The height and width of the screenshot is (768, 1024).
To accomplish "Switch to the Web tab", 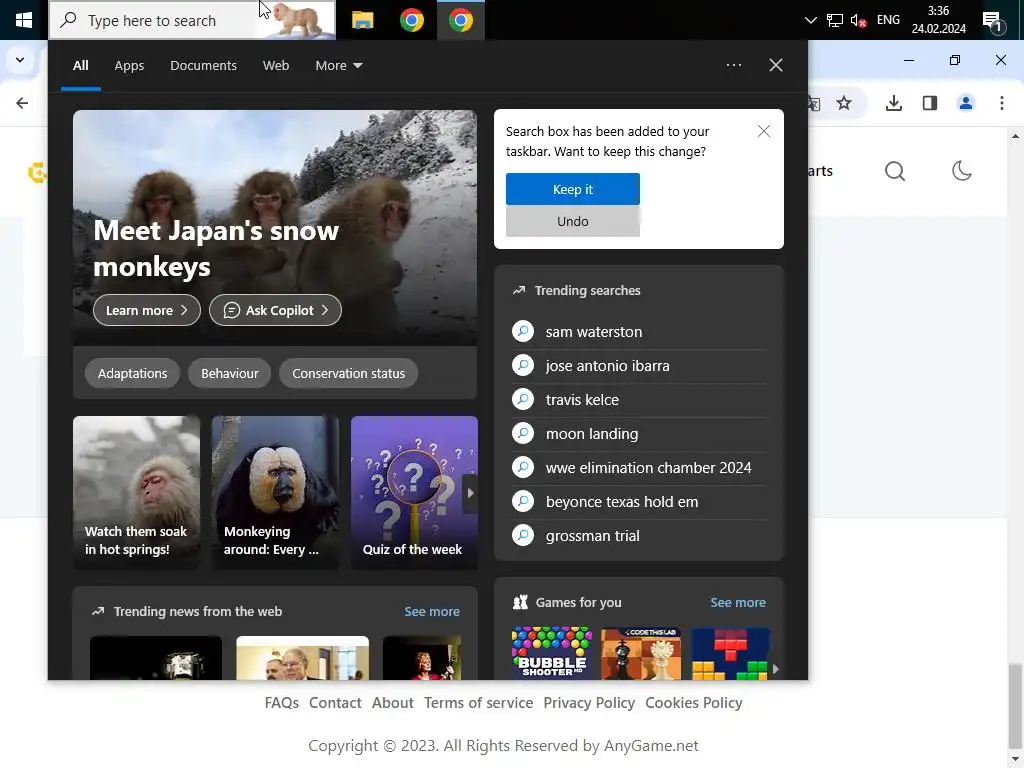I will tap(276, 65).
